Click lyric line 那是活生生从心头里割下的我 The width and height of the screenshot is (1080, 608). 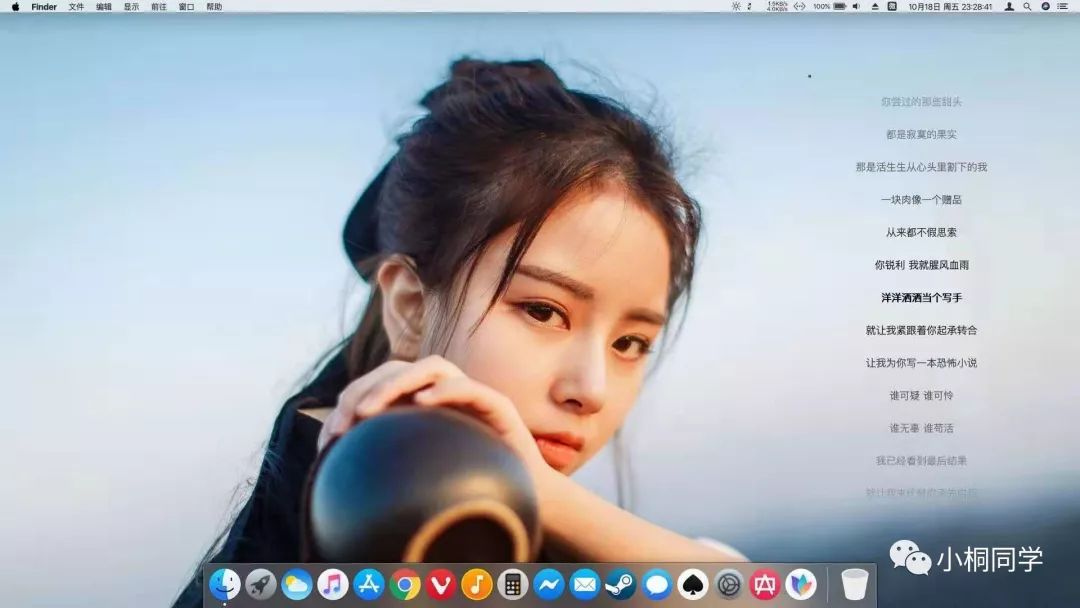point(922,167)
